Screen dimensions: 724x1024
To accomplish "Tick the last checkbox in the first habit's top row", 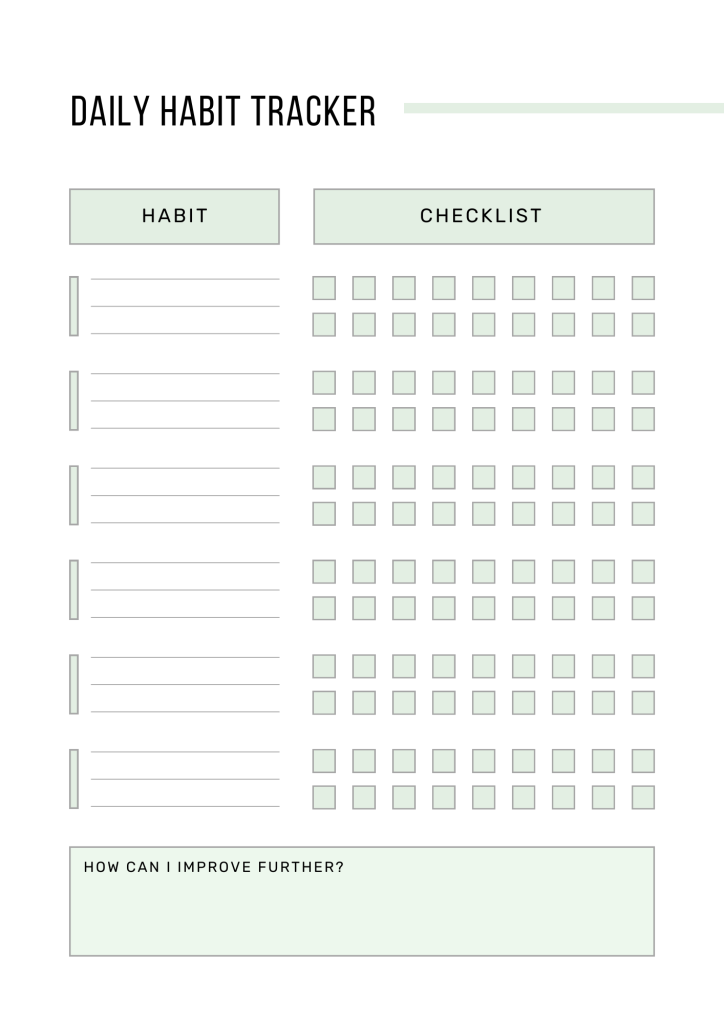I will (643, 288).
